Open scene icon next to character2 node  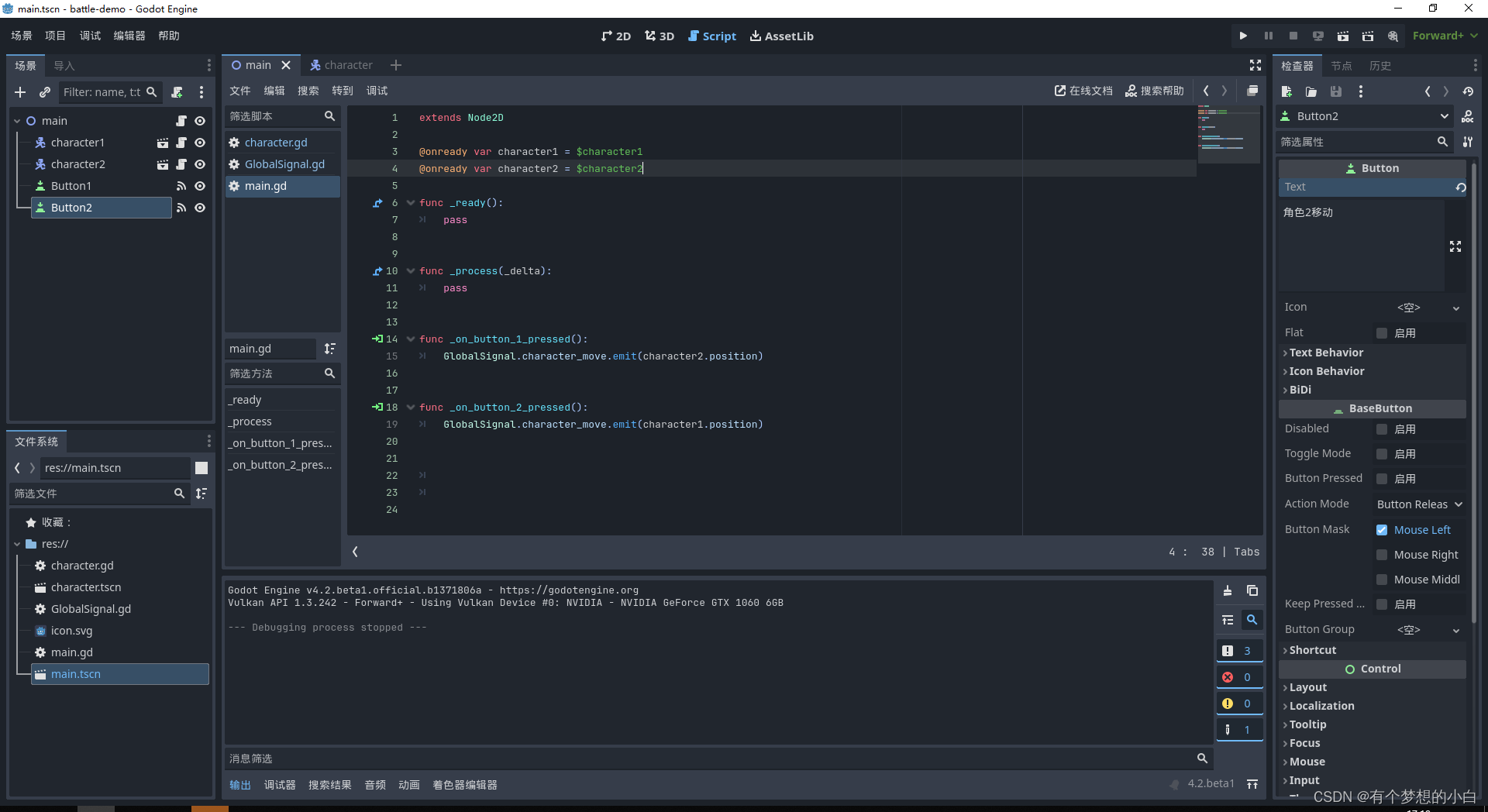coord(162,164)
